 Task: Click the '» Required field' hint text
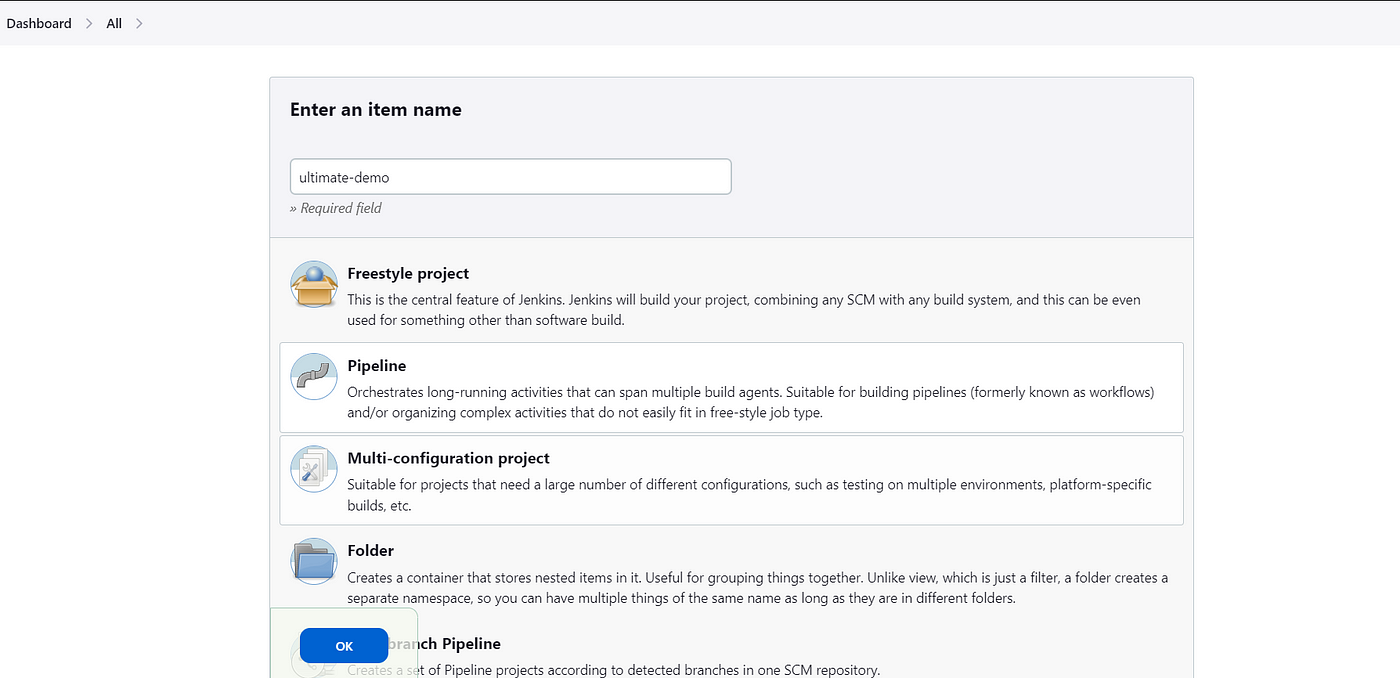(x=336, y=208)
